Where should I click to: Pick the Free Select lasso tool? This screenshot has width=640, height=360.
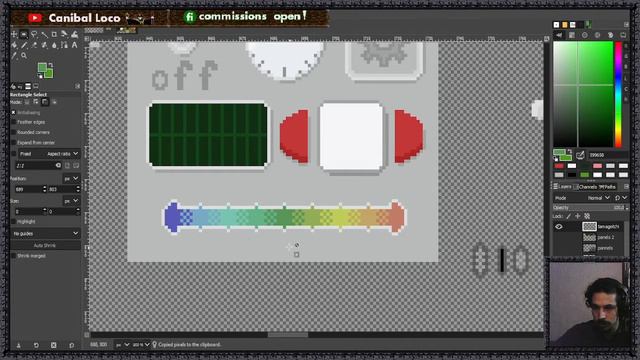point(34,34)
